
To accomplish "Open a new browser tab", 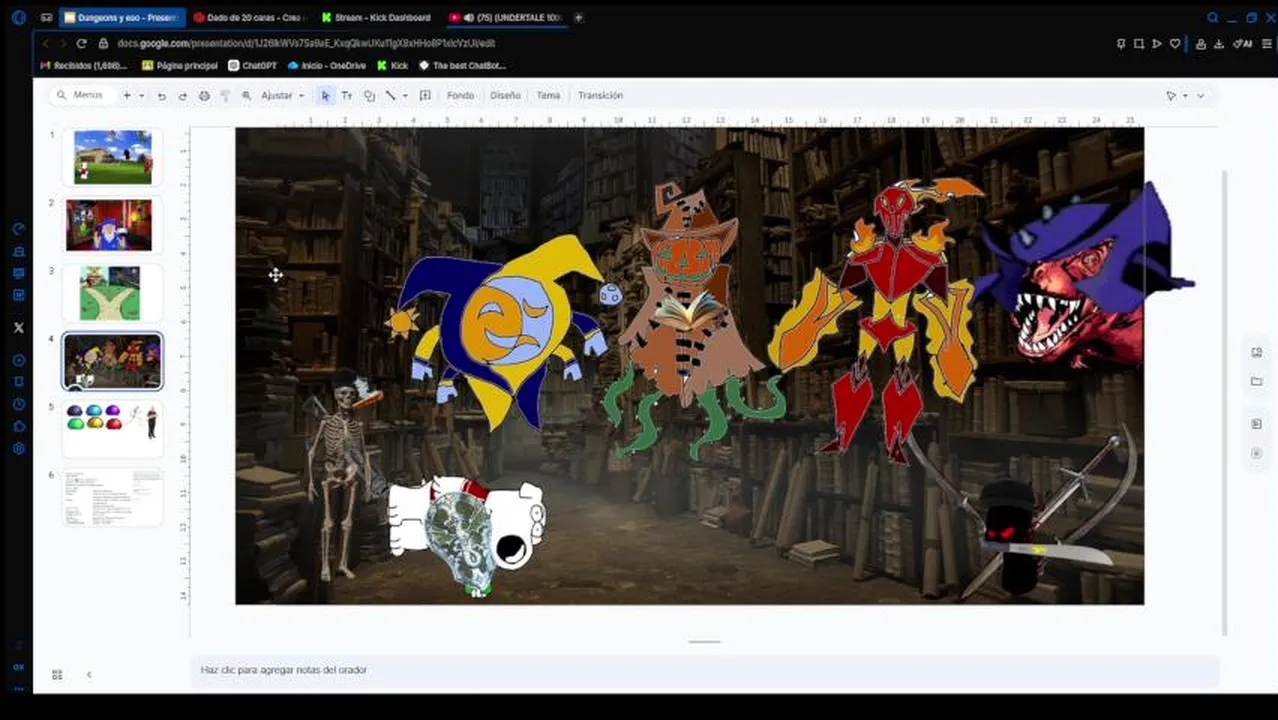I will pyautogui.click(x=578, y=18).
